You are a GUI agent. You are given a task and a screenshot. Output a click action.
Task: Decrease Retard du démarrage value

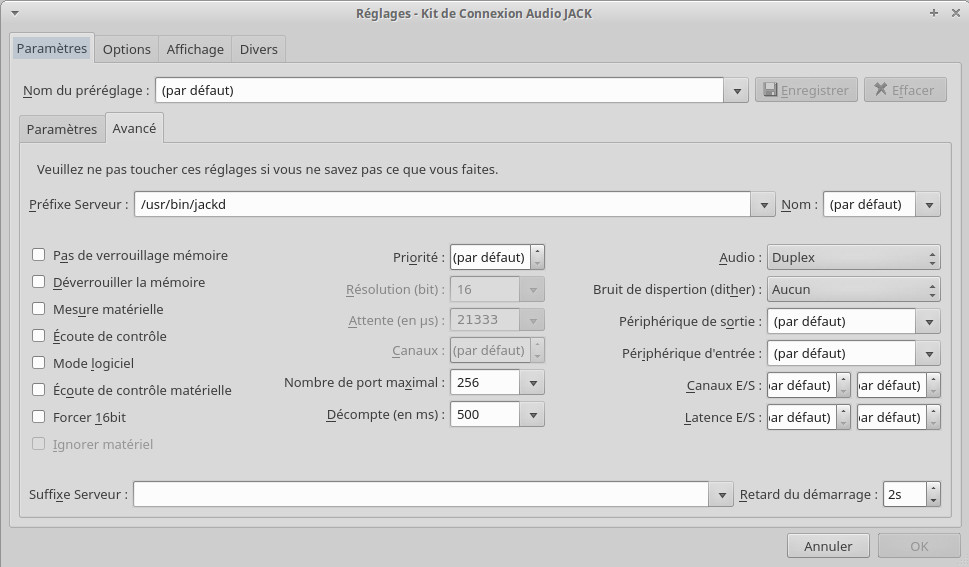(x=933, y=501)
